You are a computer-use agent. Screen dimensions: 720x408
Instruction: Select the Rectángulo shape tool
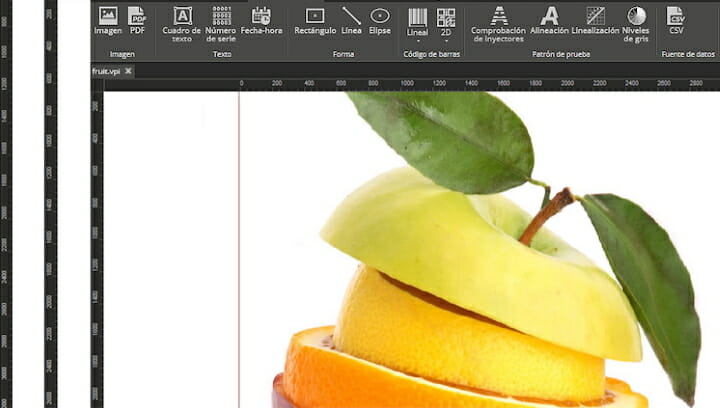click(x=315, y=21)
